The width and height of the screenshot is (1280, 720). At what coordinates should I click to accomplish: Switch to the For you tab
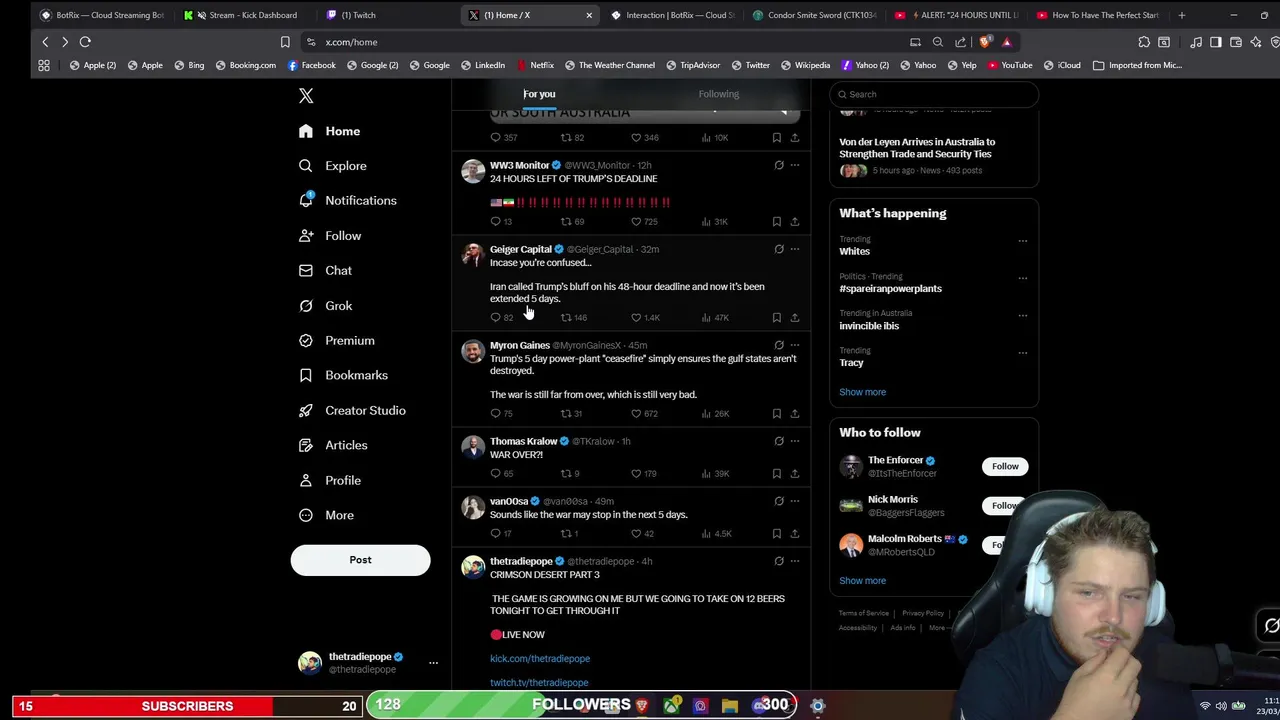539,94
